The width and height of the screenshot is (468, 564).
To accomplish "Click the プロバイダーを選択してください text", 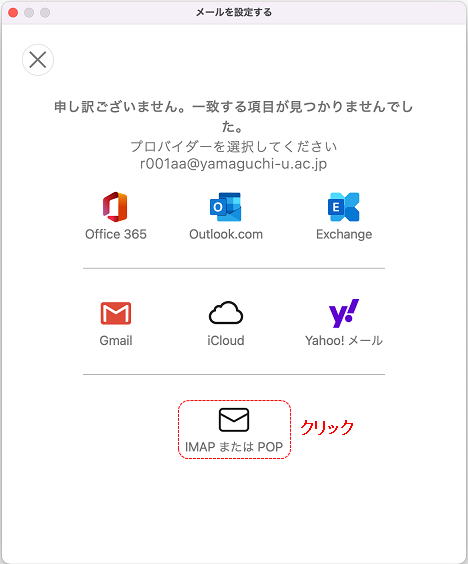I will [233, 146].
